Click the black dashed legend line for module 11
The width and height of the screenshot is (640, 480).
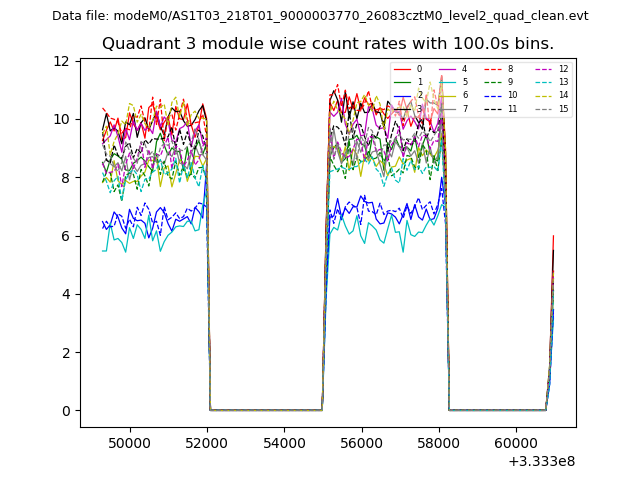point(492,108)
